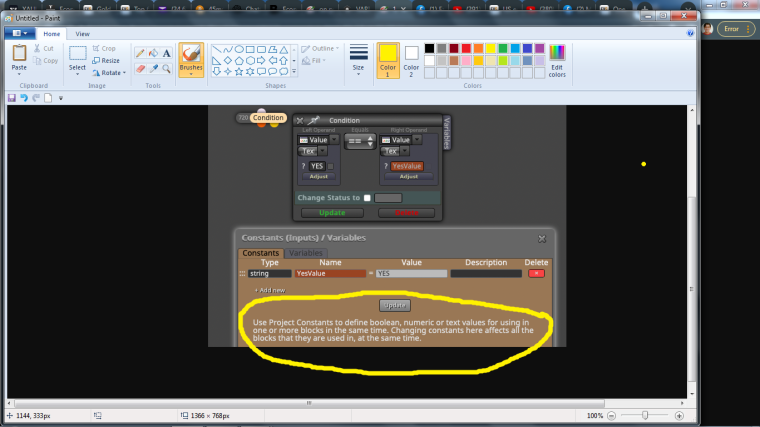Open Paint Help question mark icon
Image resolution: width=760 pixels, height=427 pixels.
pyautogui.click(x=690, y=33)
